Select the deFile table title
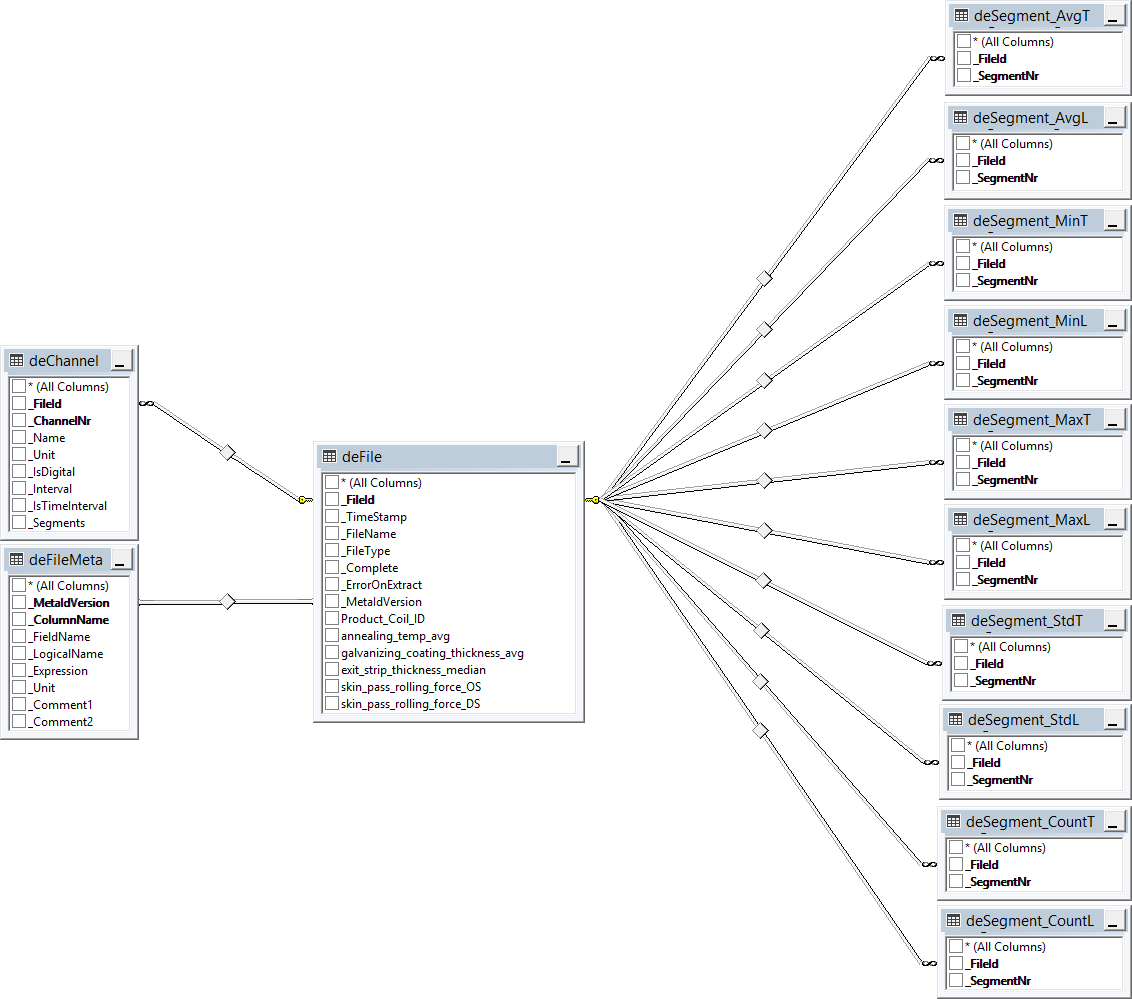Screen dimensions: 1132x999 [x=362, y=457]
